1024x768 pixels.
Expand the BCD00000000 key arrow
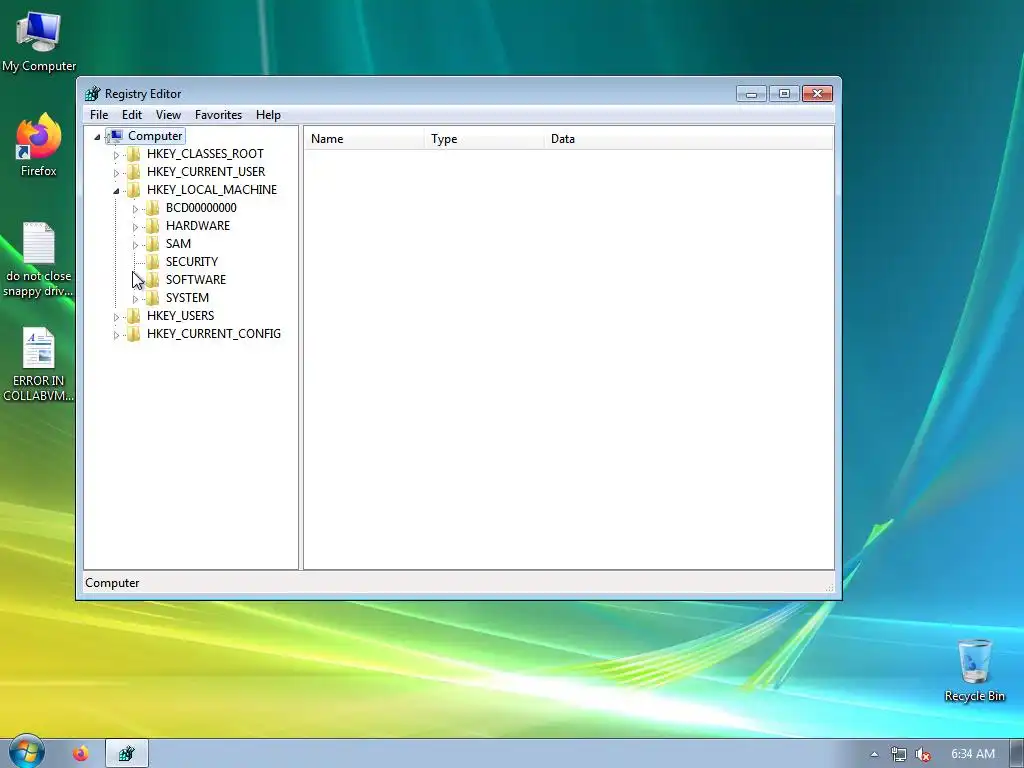point(135,209)
